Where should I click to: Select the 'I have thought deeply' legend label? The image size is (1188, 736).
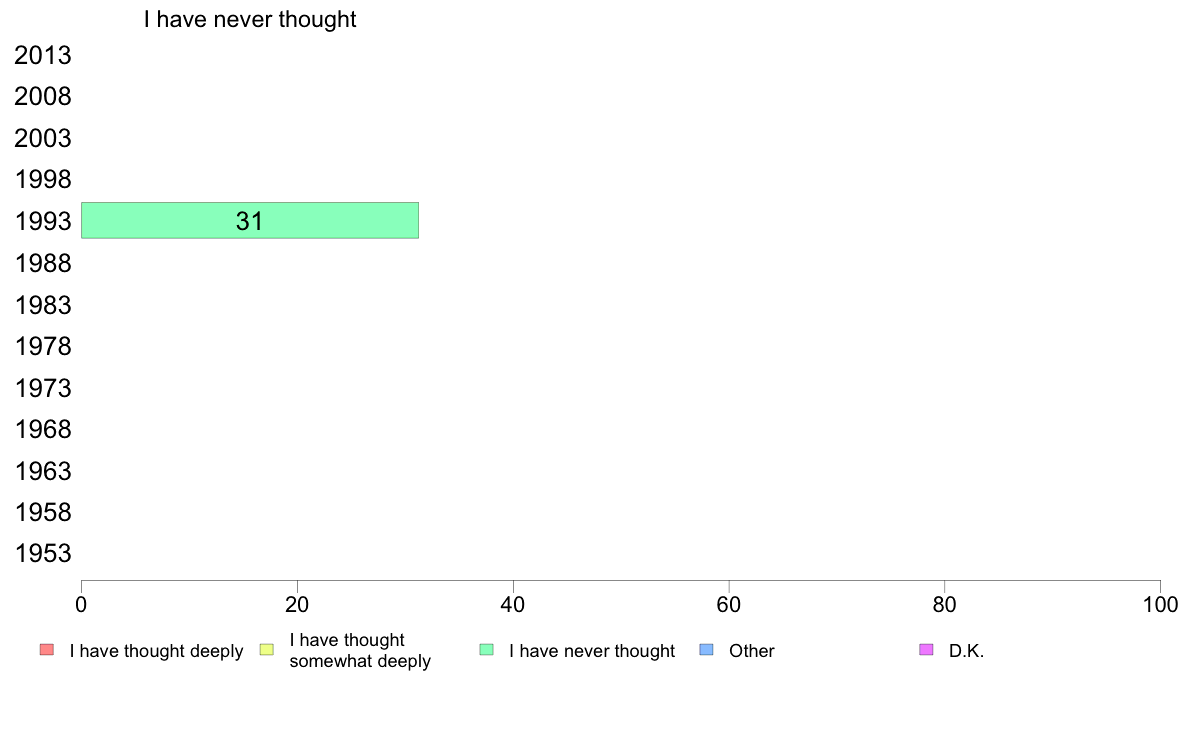pos(156,651)
